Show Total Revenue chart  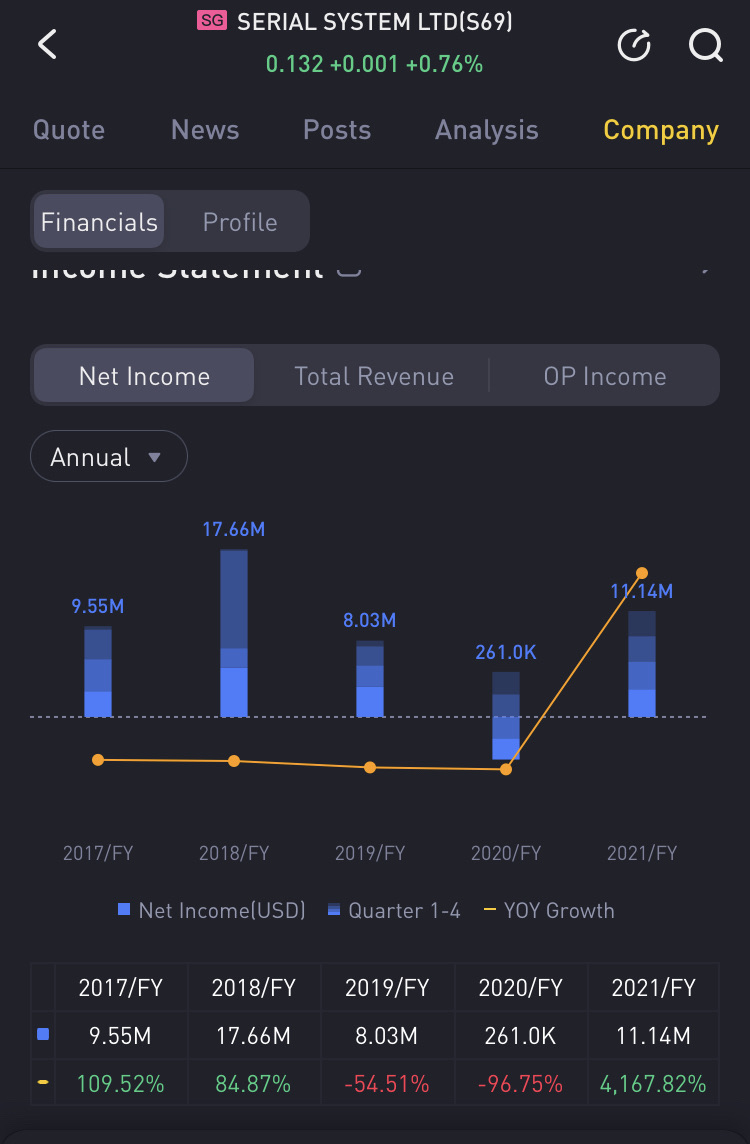(x=374, y=376)
